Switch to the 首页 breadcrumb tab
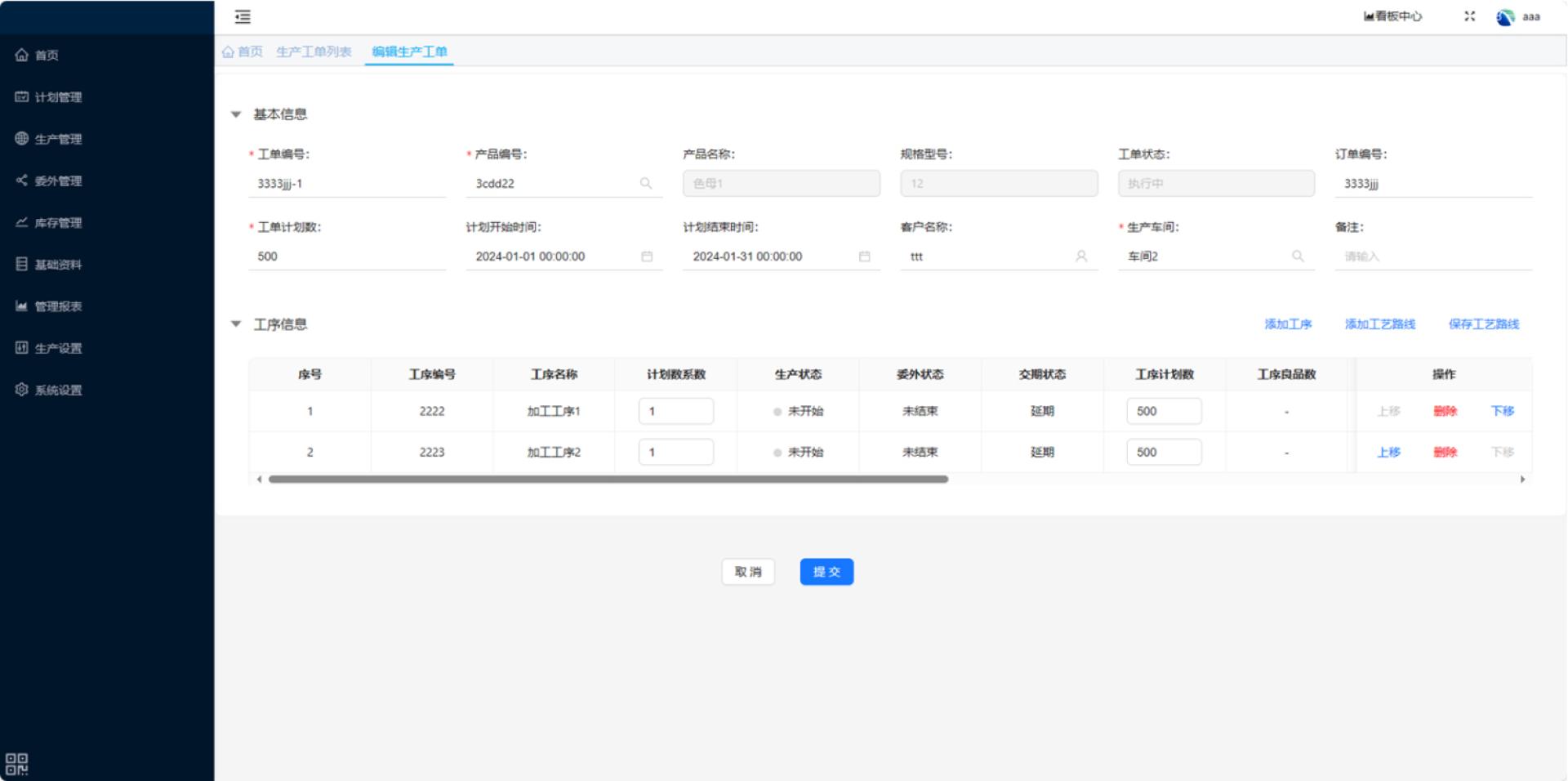Image resolution: width=1568 pixels, height=781 pixels. point(243,51)
